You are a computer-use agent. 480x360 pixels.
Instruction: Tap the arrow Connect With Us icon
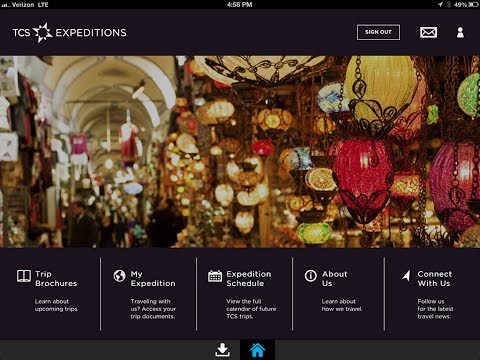[406, 275]
